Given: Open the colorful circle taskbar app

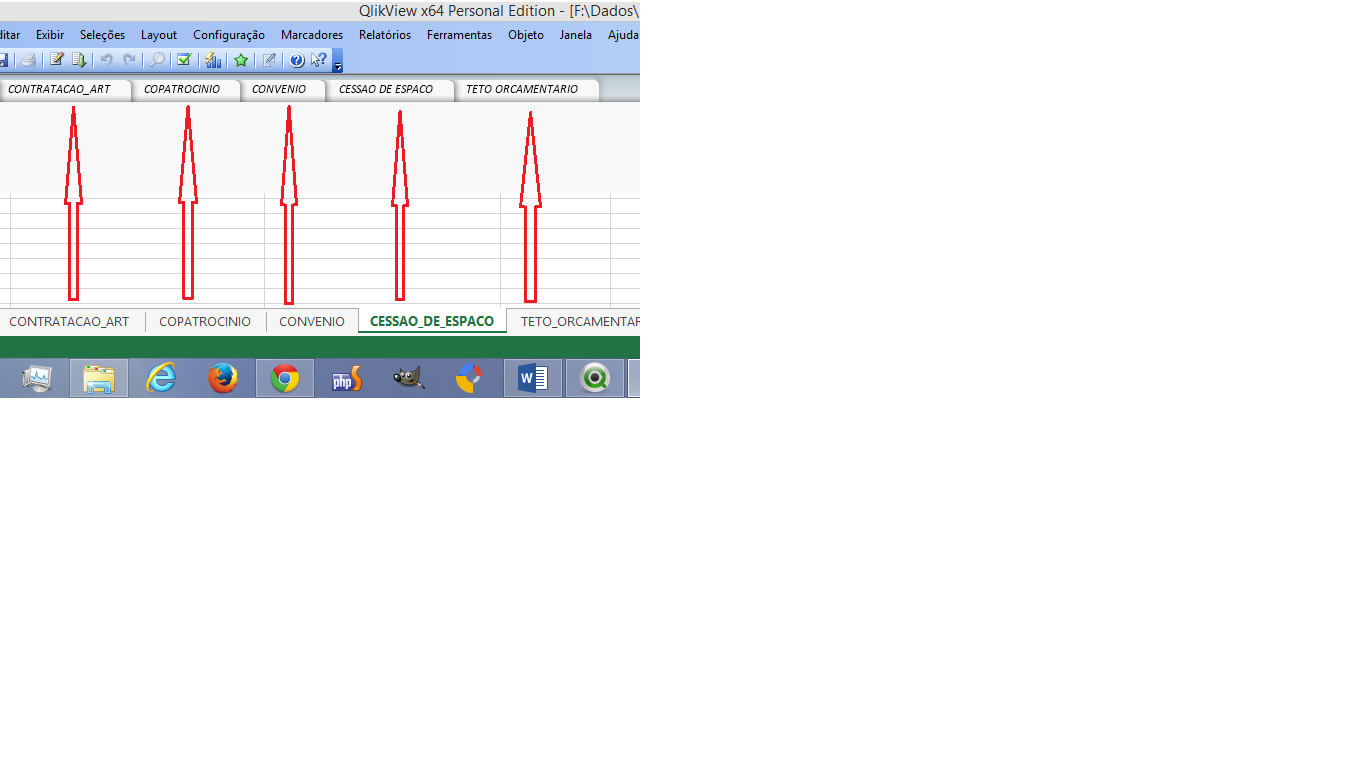Looking at the screenshot, I should click(x=469, y=379).
